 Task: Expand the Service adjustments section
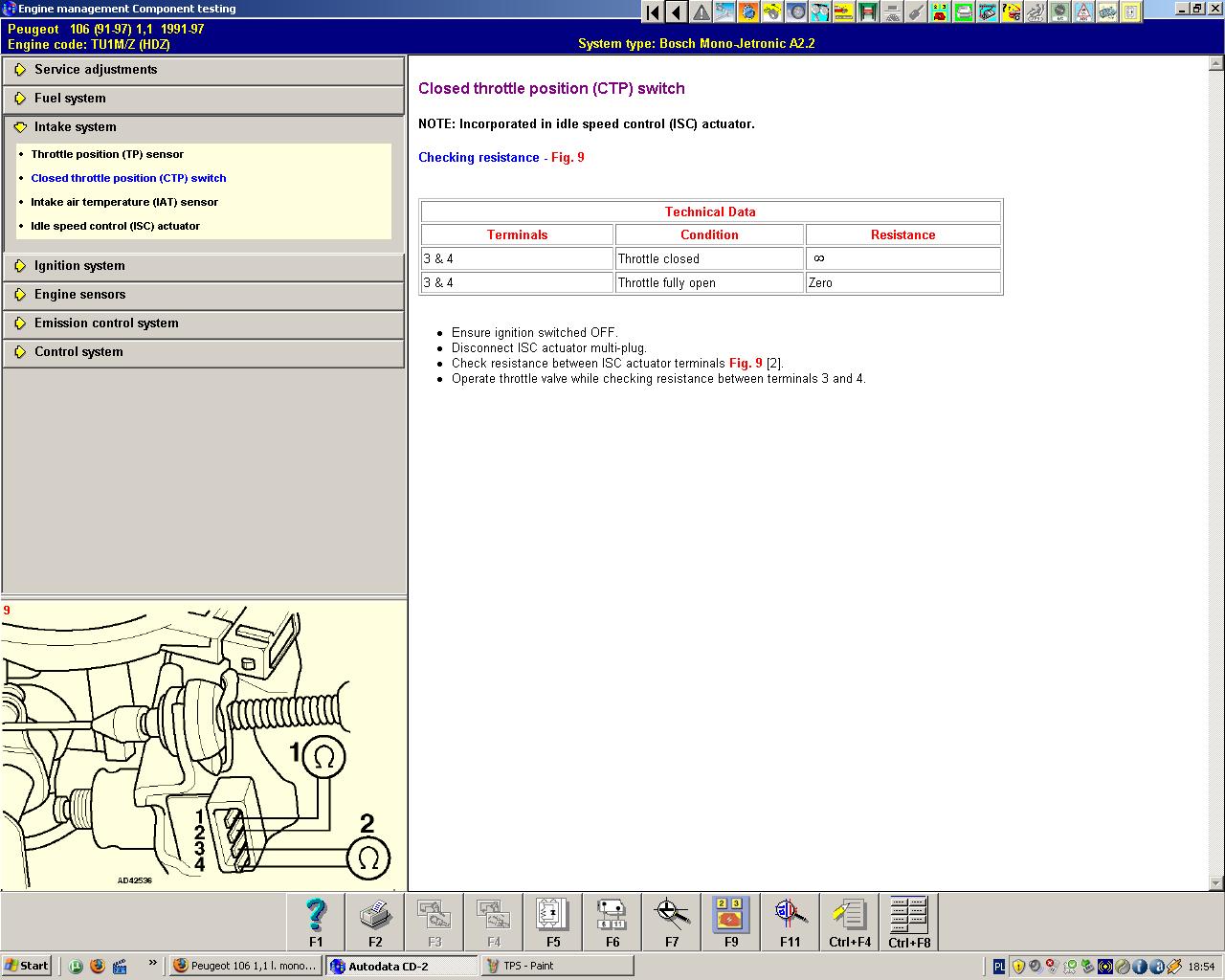(x=203, y=70)
